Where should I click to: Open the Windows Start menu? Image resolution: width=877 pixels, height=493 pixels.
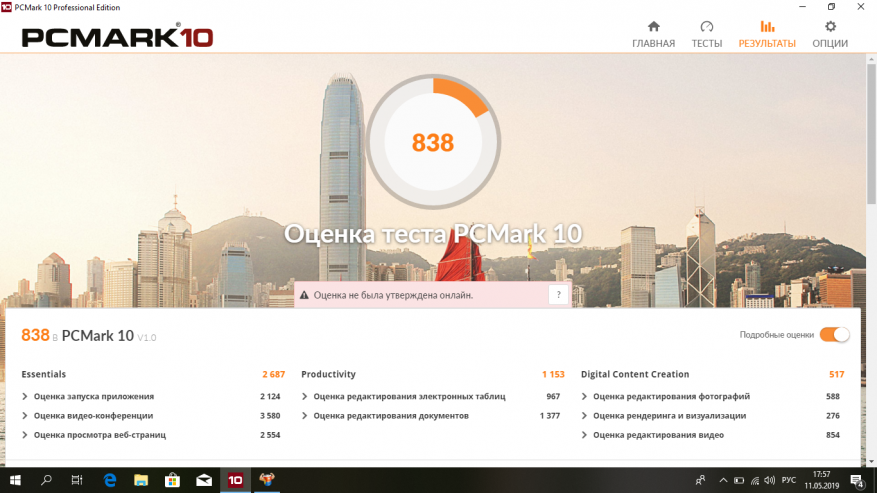pyautogui.click(x=15, y=480)
